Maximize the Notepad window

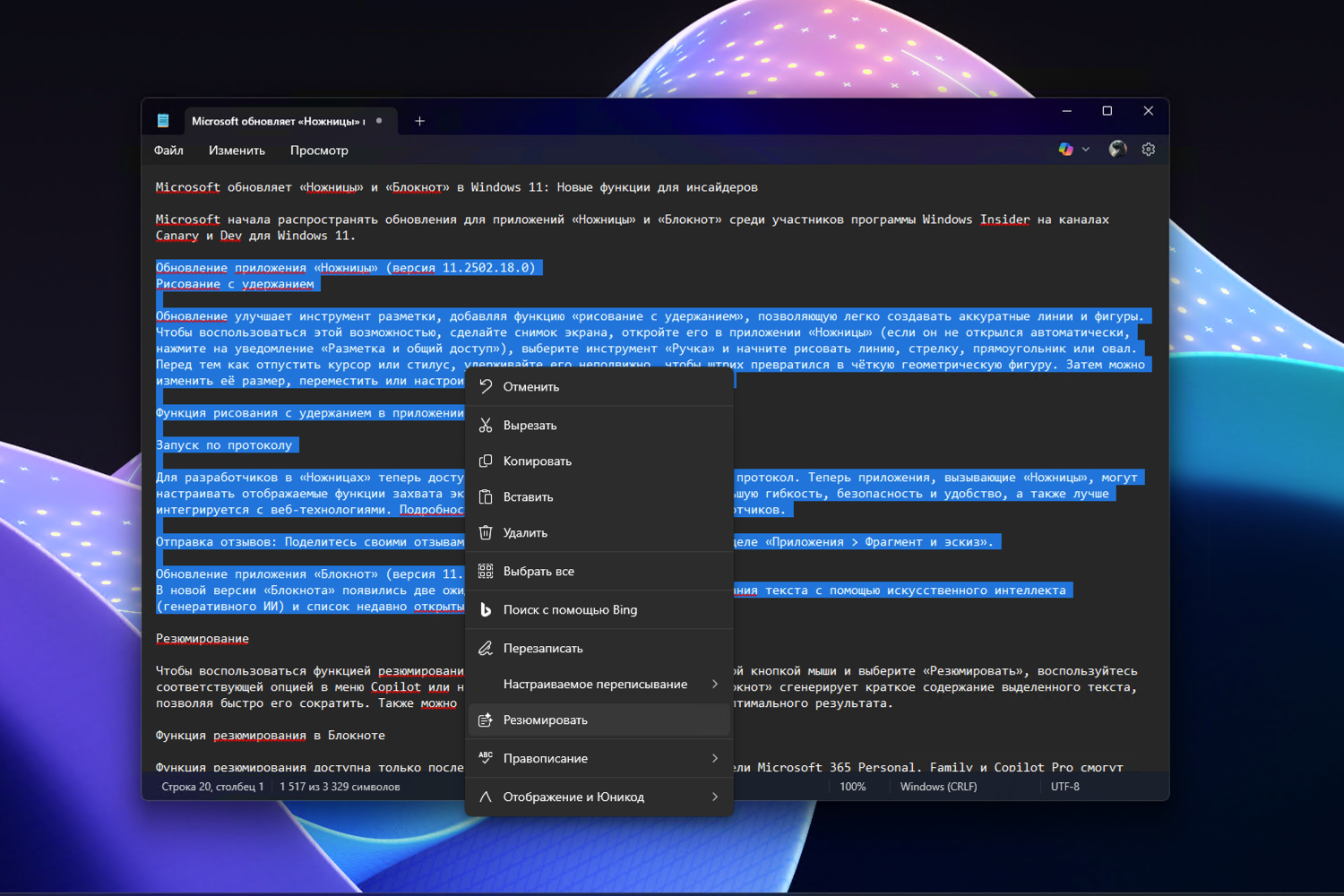(x=1107, y=111)
